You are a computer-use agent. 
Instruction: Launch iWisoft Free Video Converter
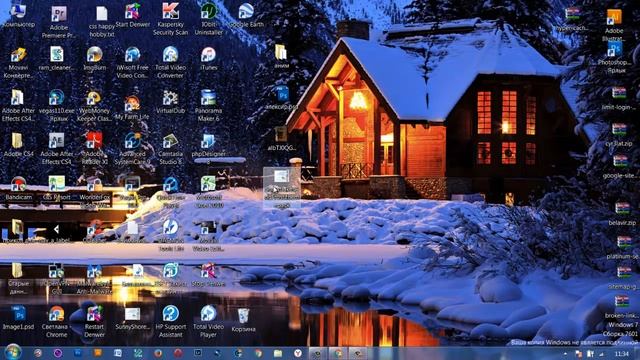132,62
